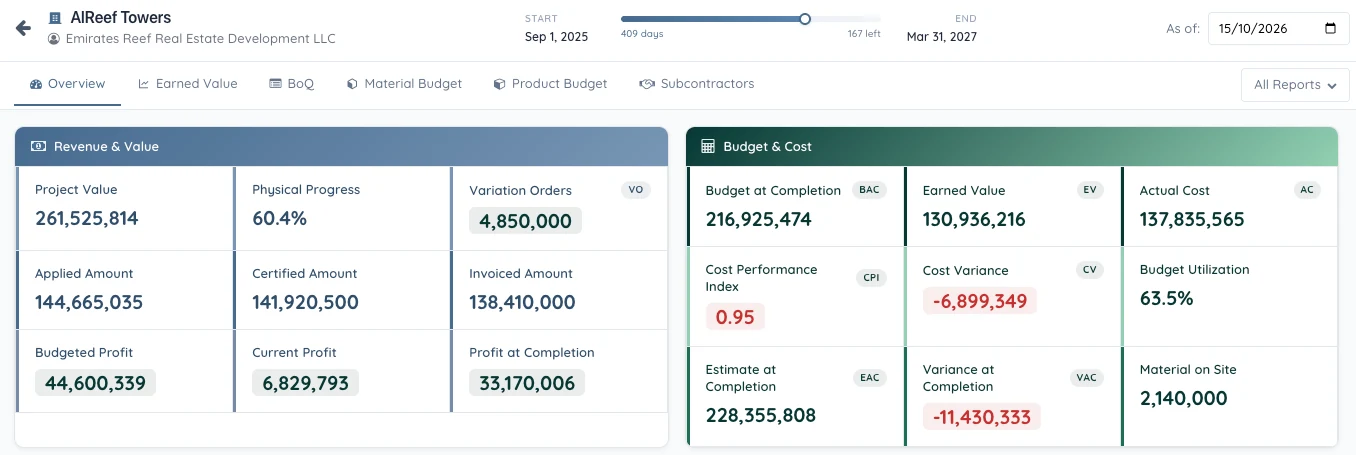Click the Revenue & Value panel header

tap(341, 146)
